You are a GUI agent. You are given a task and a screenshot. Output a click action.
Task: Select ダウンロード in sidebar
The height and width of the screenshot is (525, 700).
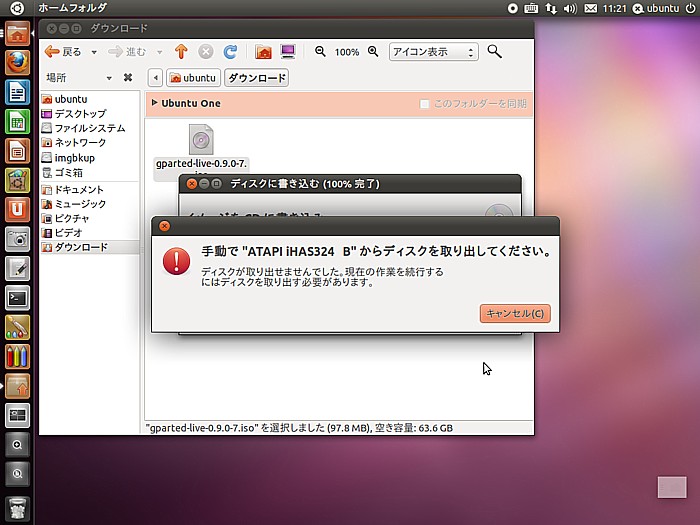(89, 247)
